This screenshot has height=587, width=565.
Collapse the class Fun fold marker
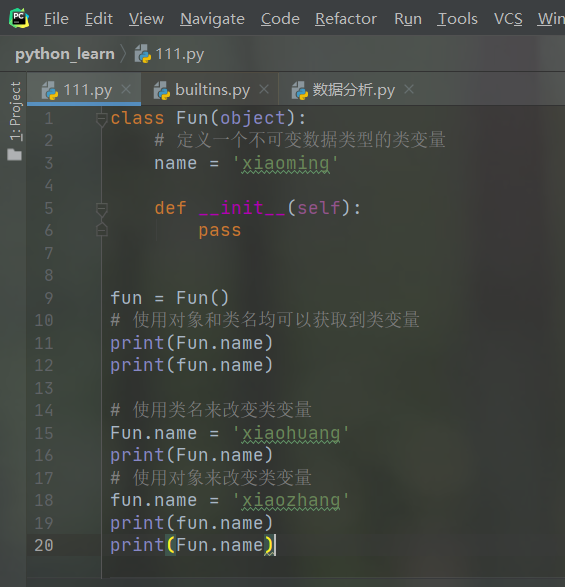point(101,119)
